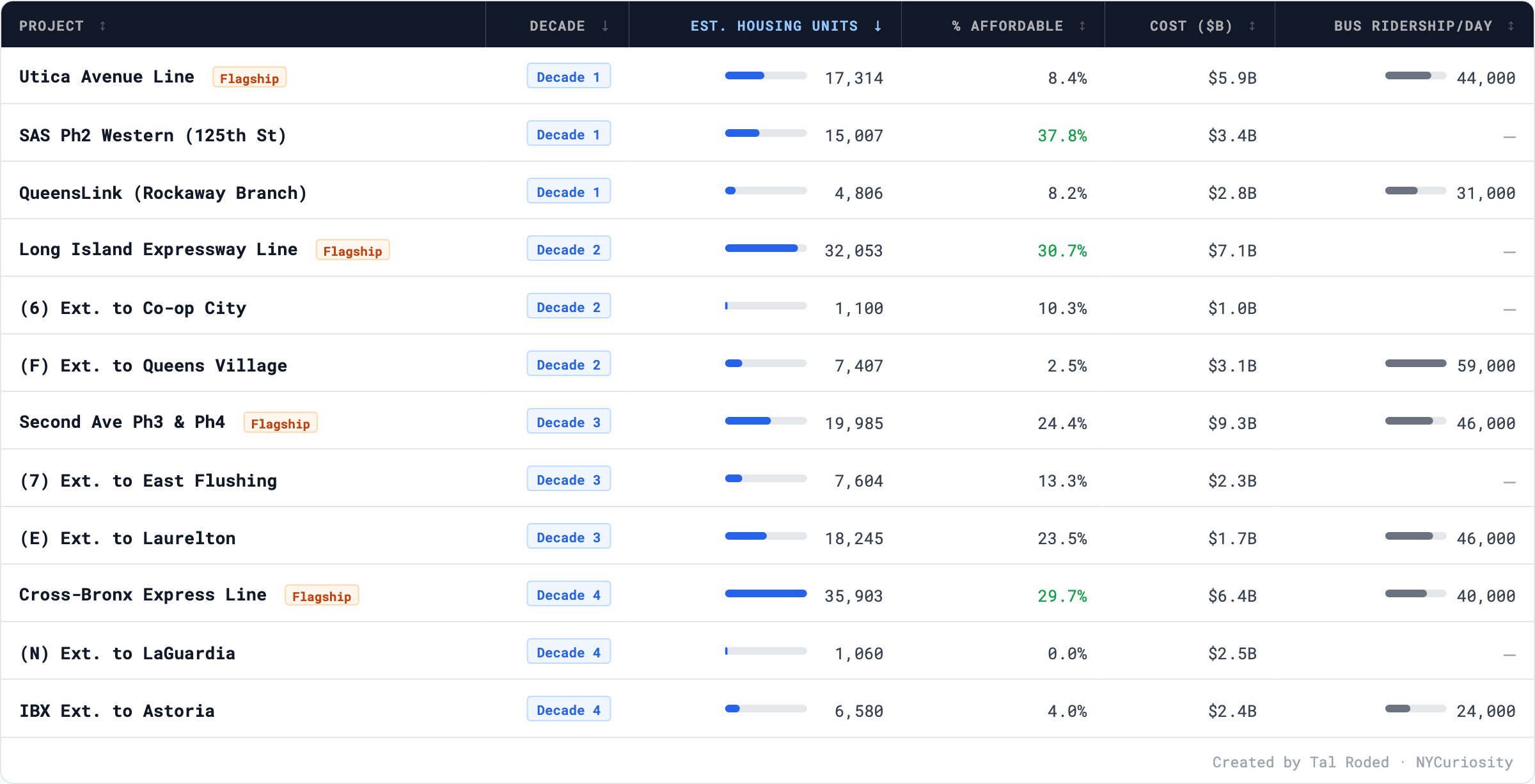Screen dimensions: 1535x784
Task: Click the Decade 1 tag for QueensLink
Action: click(x=569, y=192)
